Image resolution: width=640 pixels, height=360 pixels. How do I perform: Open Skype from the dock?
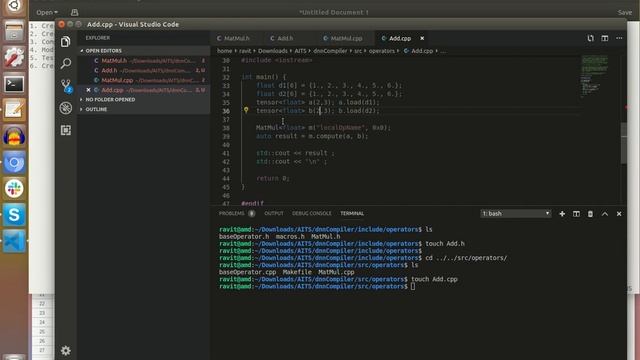(14, 215)
